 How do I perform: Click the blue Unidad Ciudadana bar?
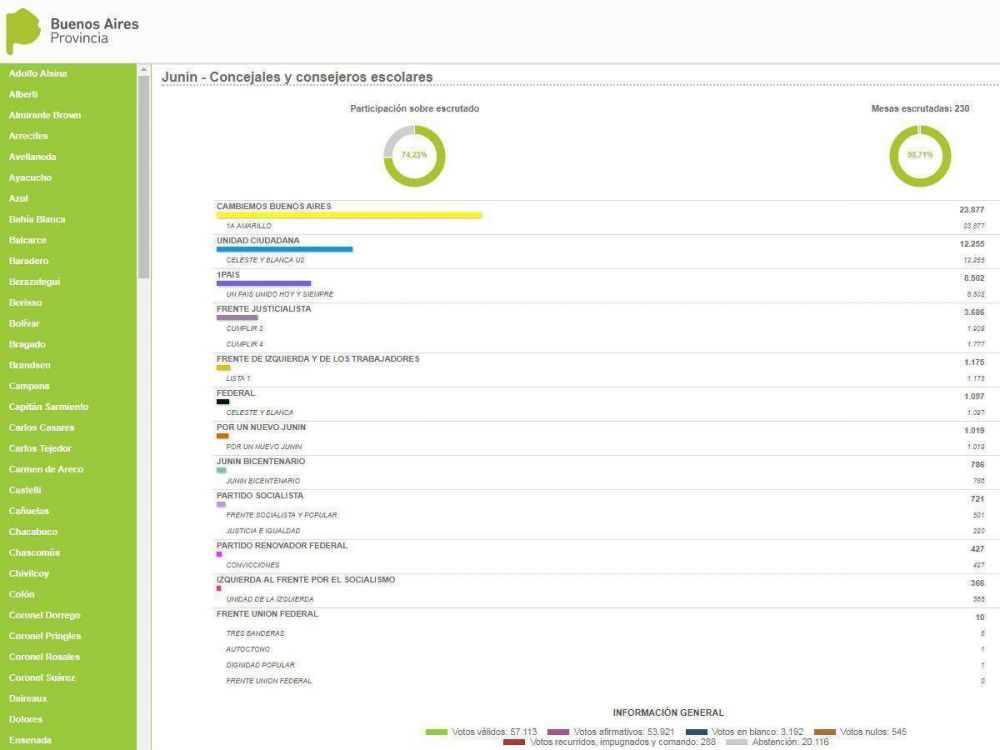pyautogui.click(x=284, y=249)
